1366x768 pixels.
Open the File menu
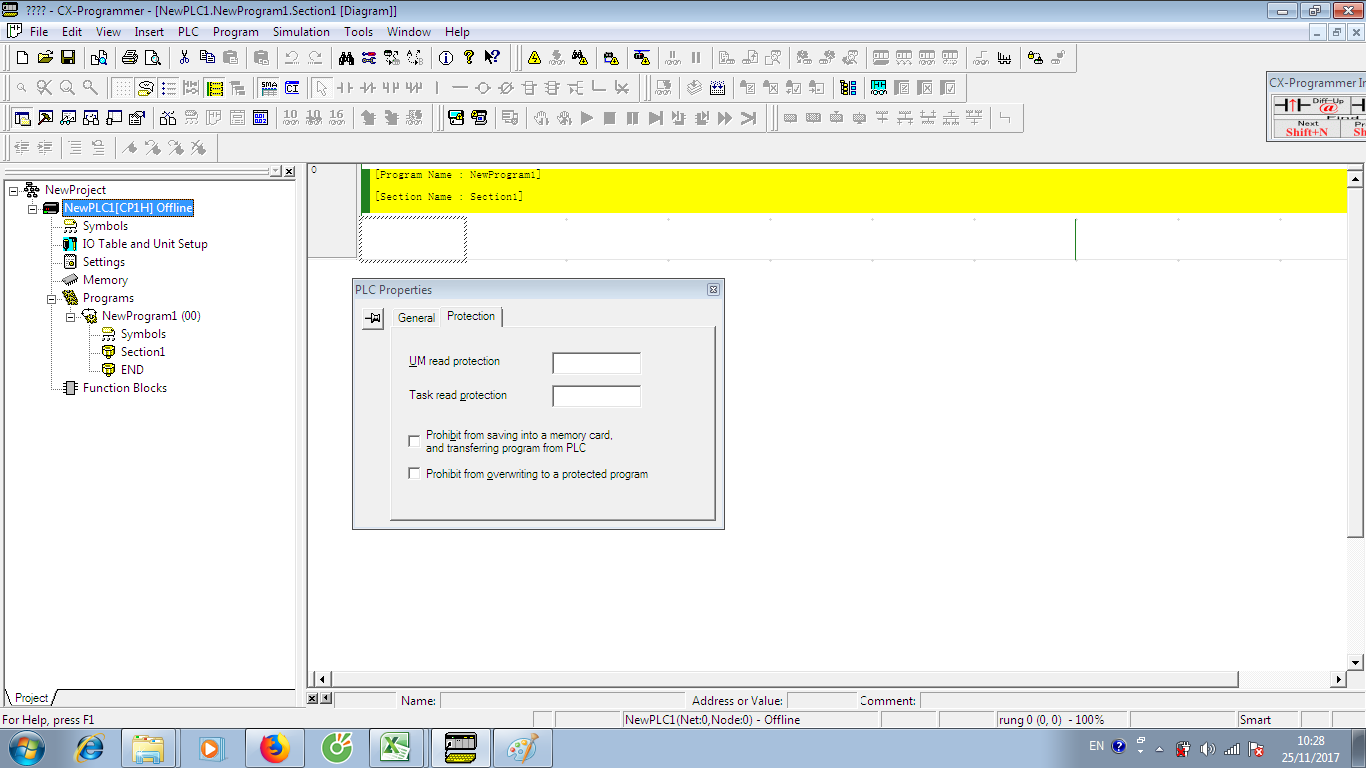click(x=39, y=32)
